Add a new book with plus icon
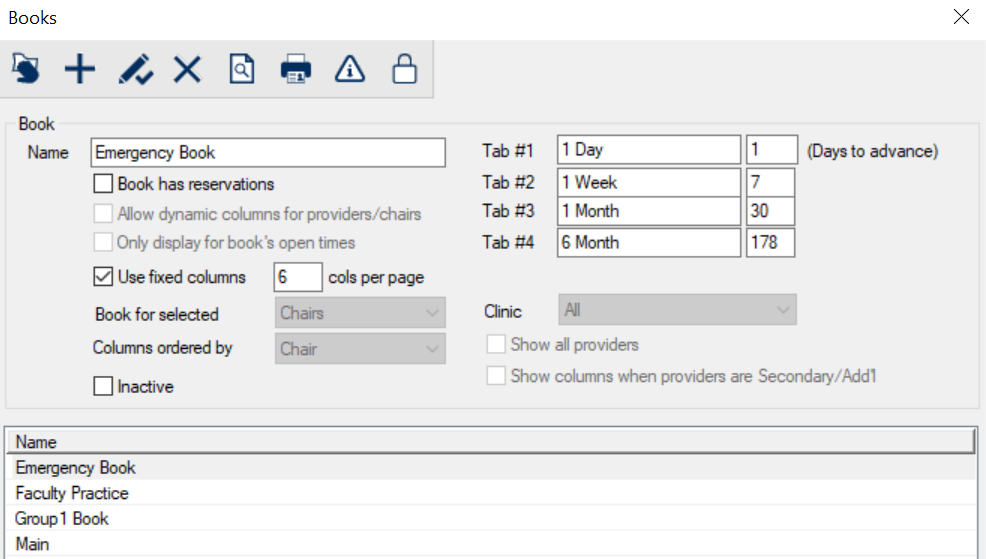 click(79, 69)
